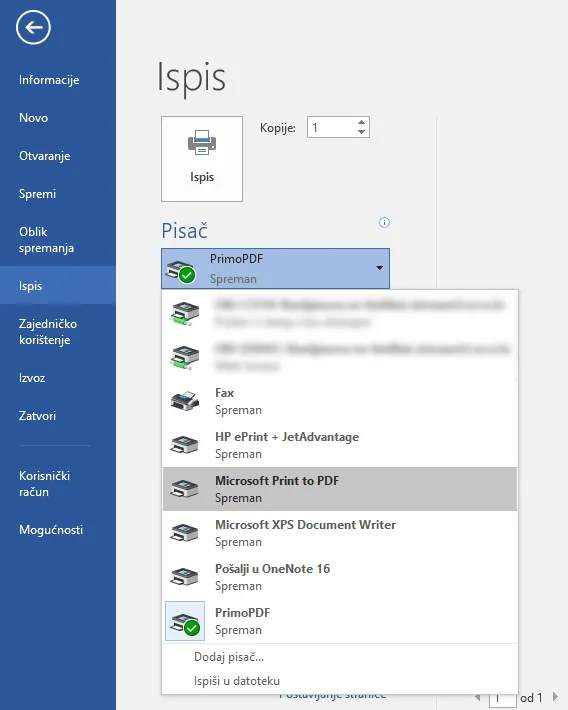Go to previous page with left arrow
568x710 pixels.
(477, 697)
